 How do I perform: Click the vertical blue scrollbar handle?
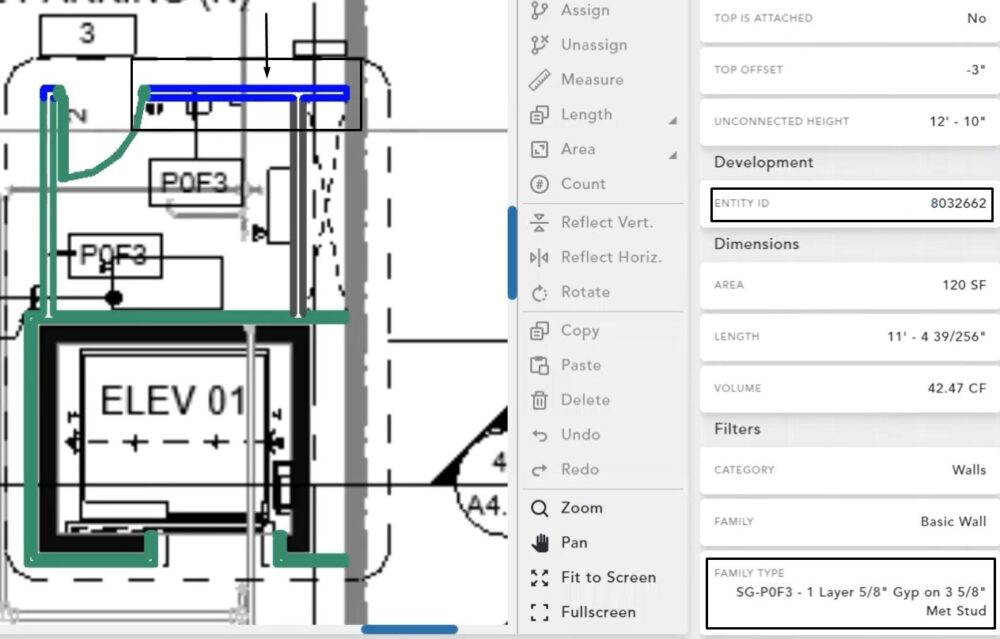[512, 252]
